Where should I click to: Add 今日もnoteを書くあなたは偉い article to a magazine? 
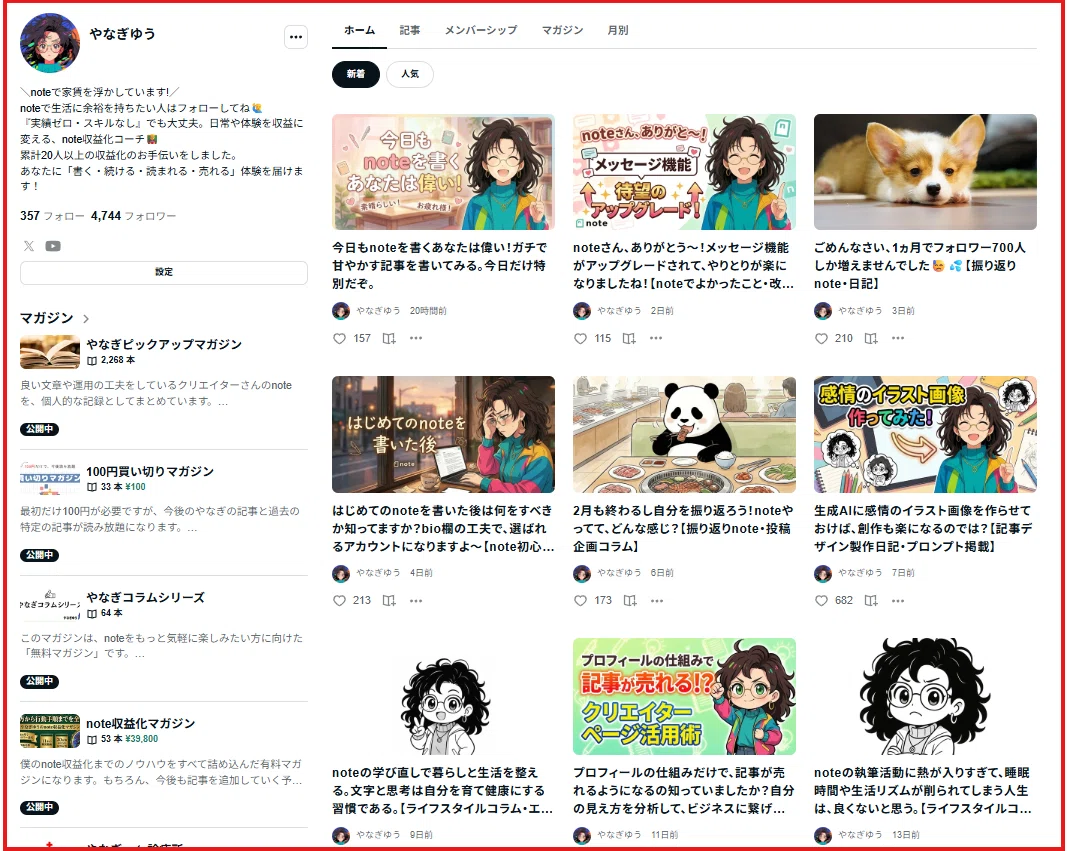[389, 338]
